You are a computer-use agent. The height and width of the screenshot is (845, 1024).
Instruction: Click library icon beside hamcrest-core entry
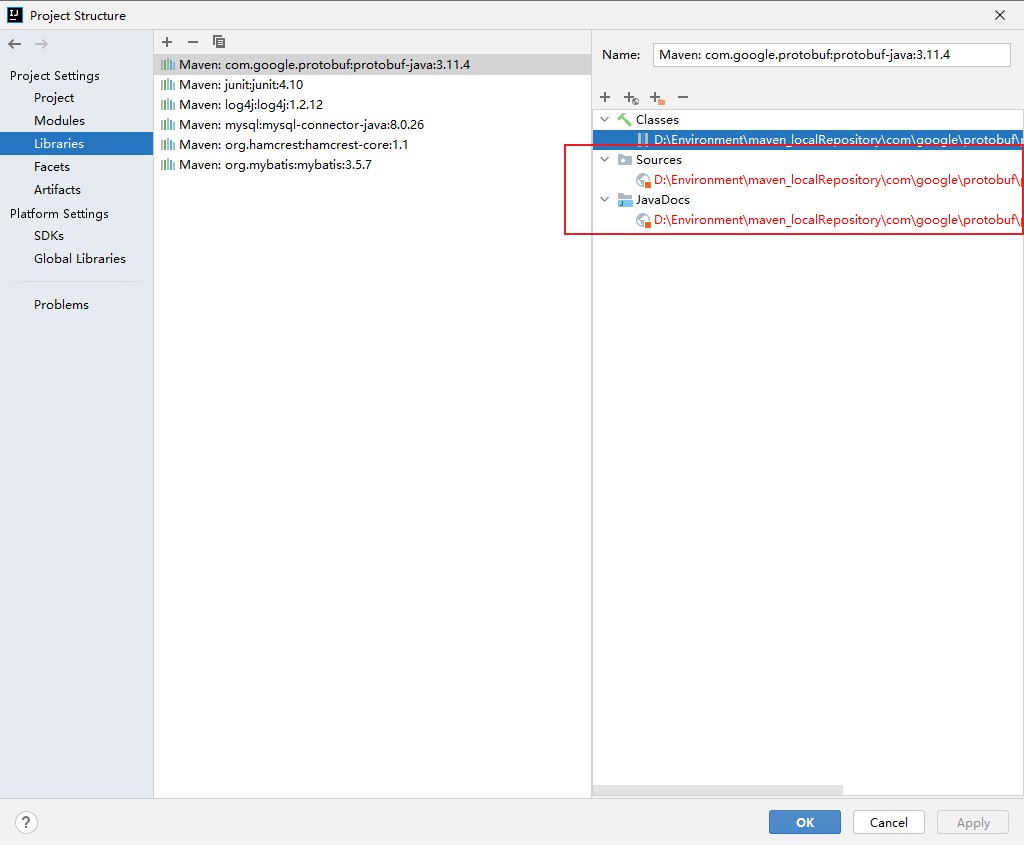point(168,145)
